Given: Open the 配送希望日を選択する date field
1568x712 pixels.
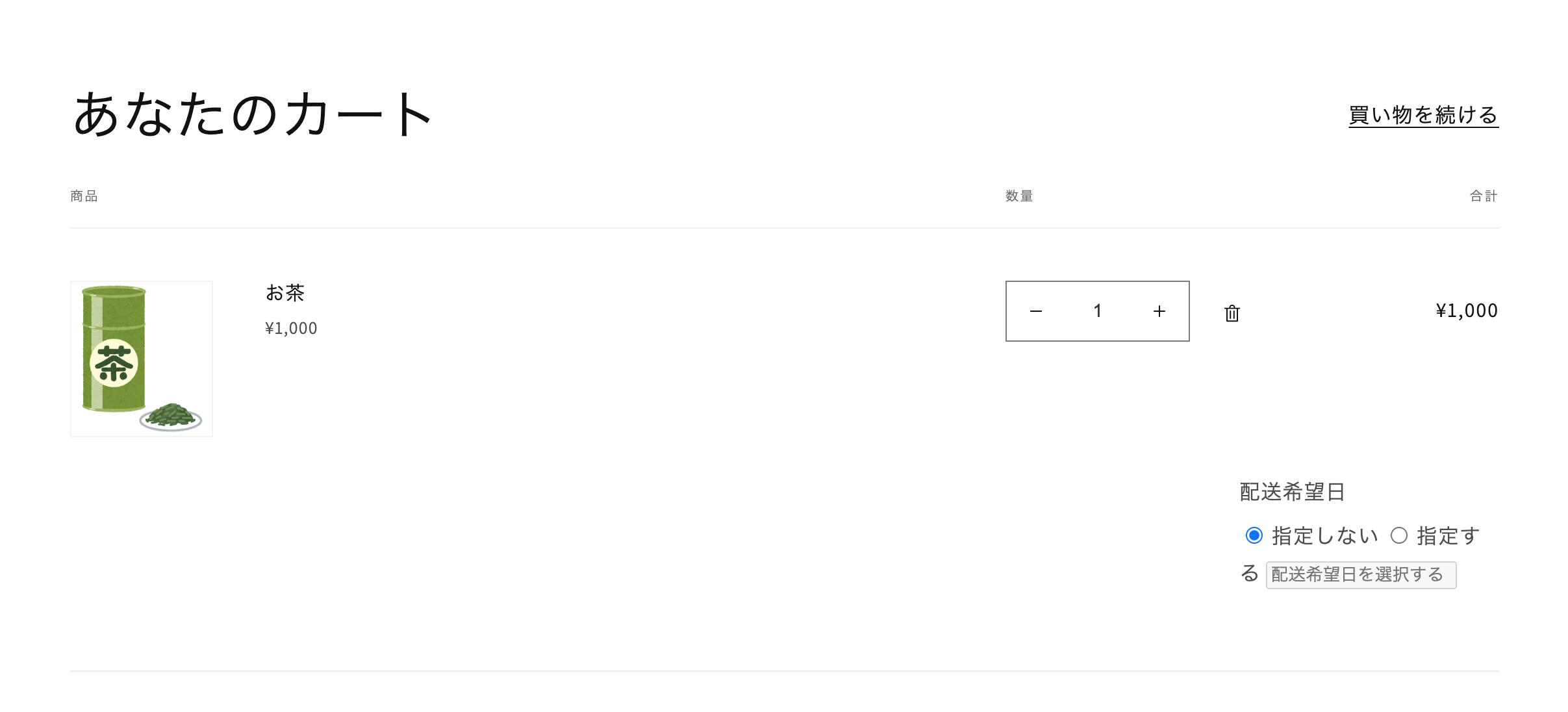Looking at the screenshot, I should click(x=1361, y=575).
